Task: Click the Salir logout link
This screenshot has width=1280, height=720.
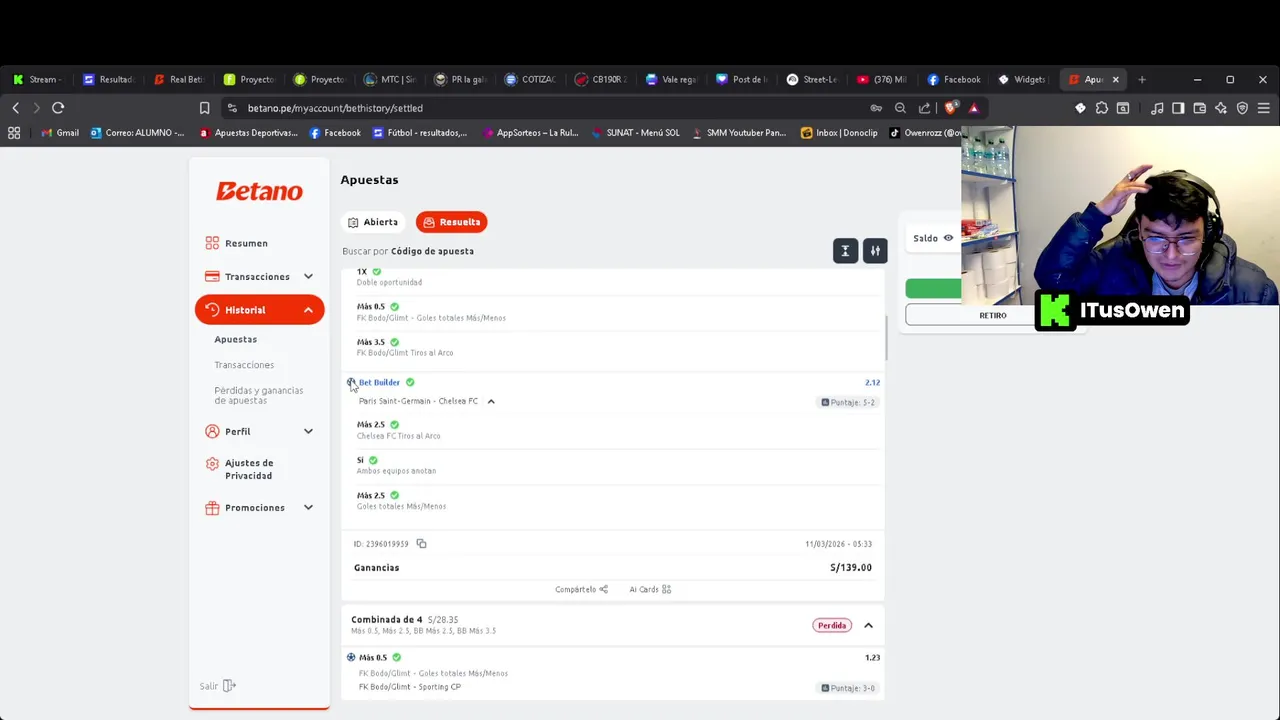Action: click(x=217, y=686)
